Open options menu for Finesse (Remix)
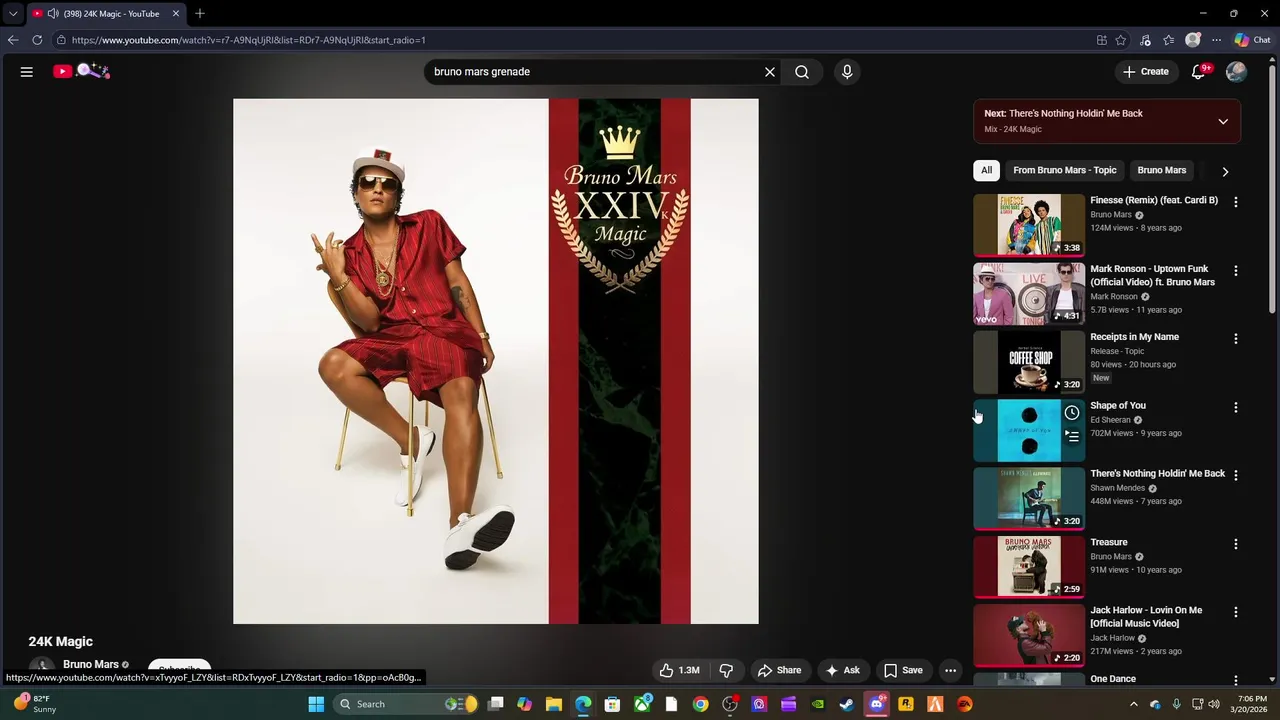This screenshot has width=1280, height=720. point(1236,202)
